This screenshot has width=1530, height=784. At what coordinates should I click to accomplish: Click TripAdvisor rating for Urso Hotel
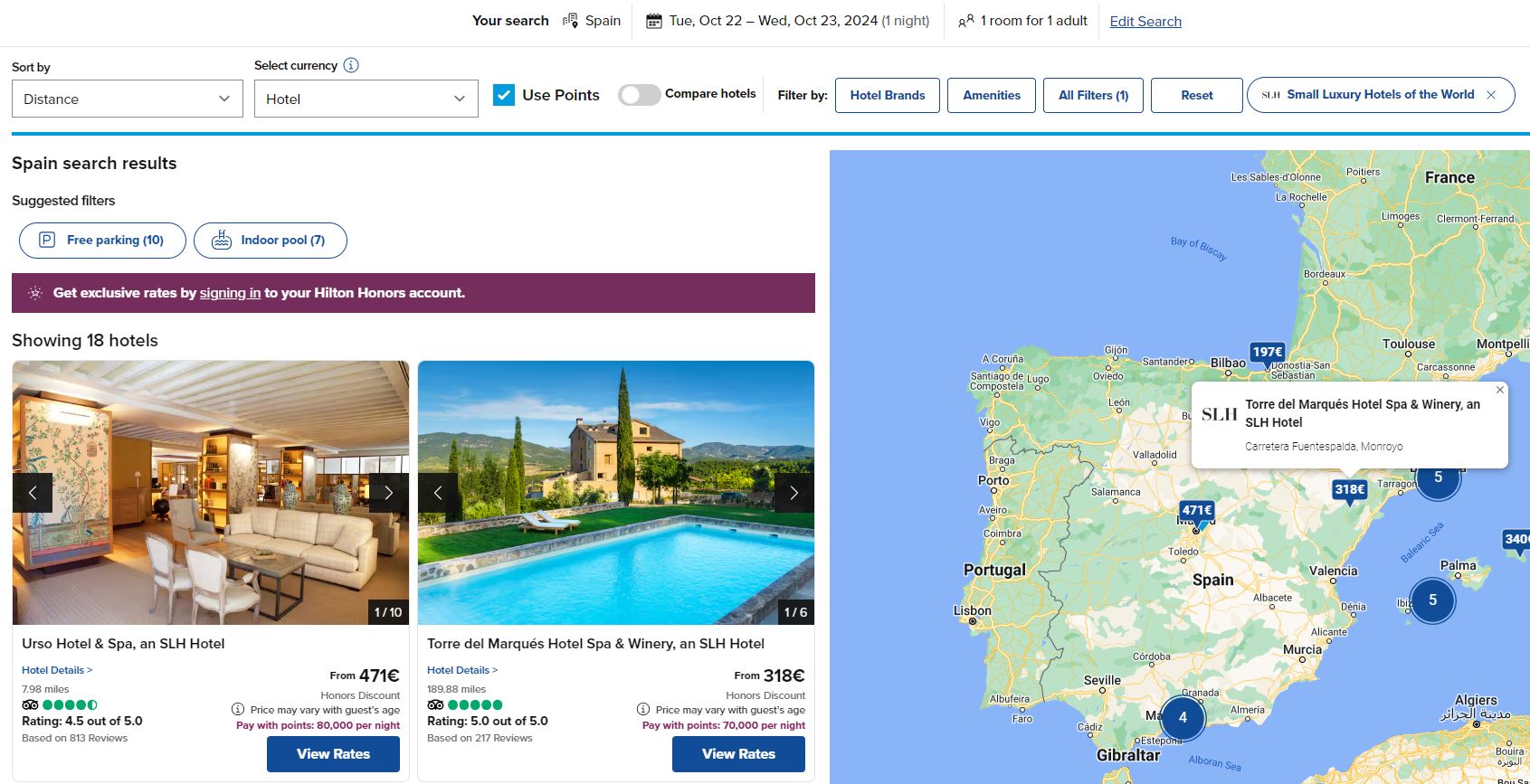click(x=60, y=705)
